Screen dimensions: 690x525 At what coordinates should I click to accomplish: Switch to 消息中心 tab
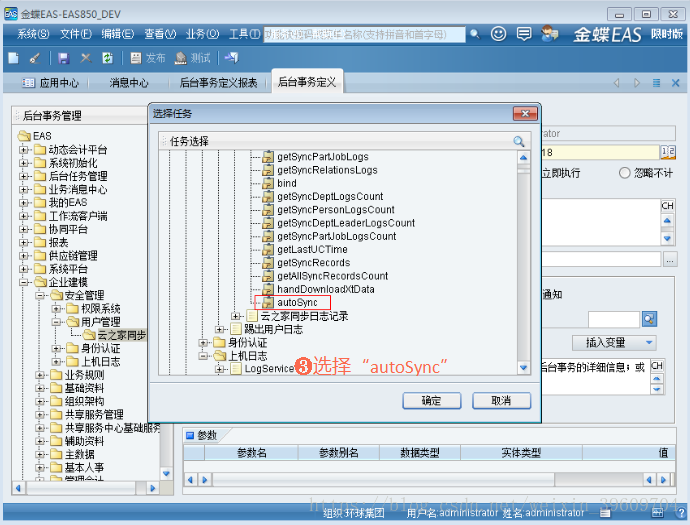point(128,83)
